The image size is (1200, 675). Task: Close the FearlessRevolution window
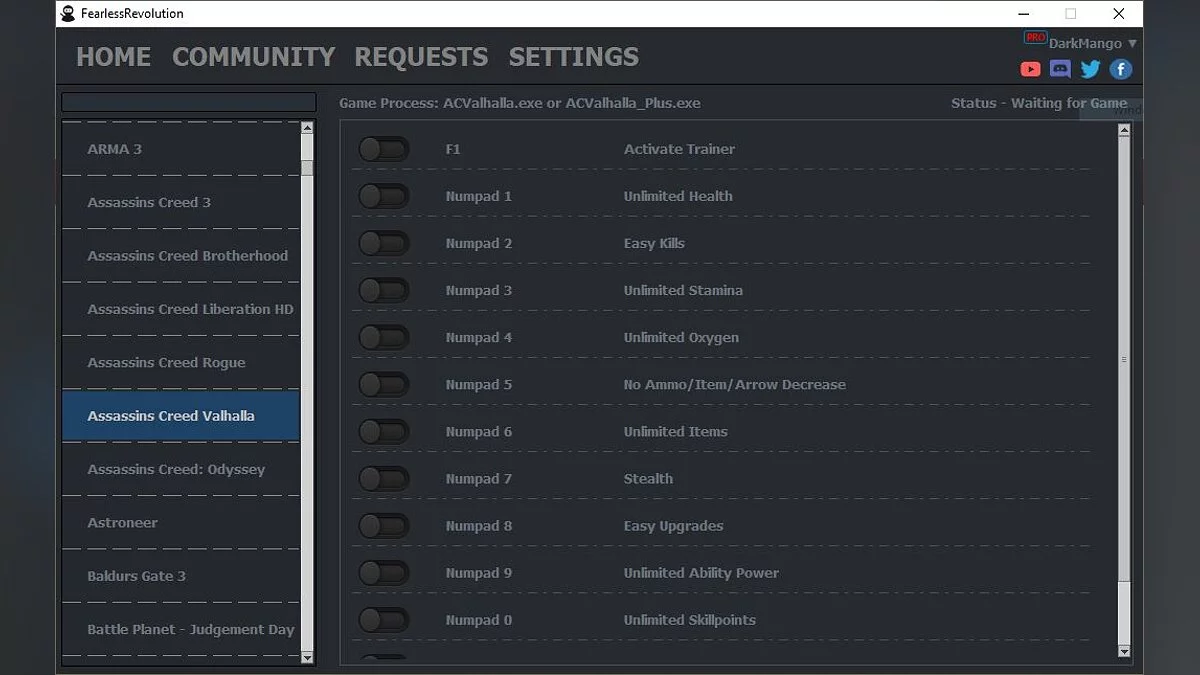[x=1119, y=13]
